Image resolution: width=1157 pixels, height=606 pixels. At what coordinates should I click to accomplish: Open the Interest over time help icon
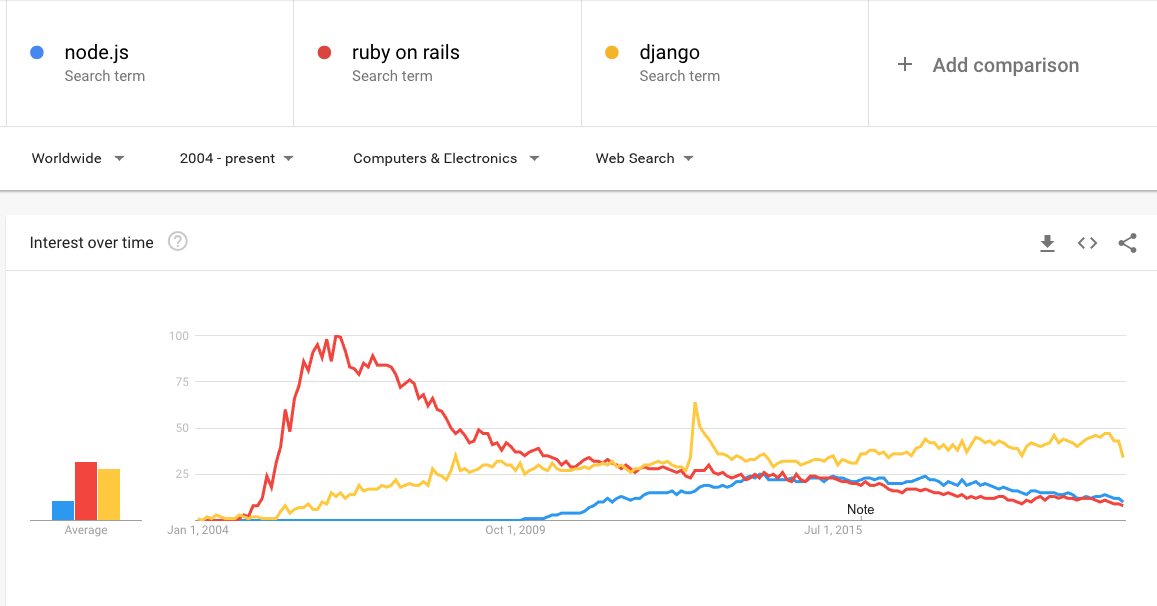(x=177, y=241)
